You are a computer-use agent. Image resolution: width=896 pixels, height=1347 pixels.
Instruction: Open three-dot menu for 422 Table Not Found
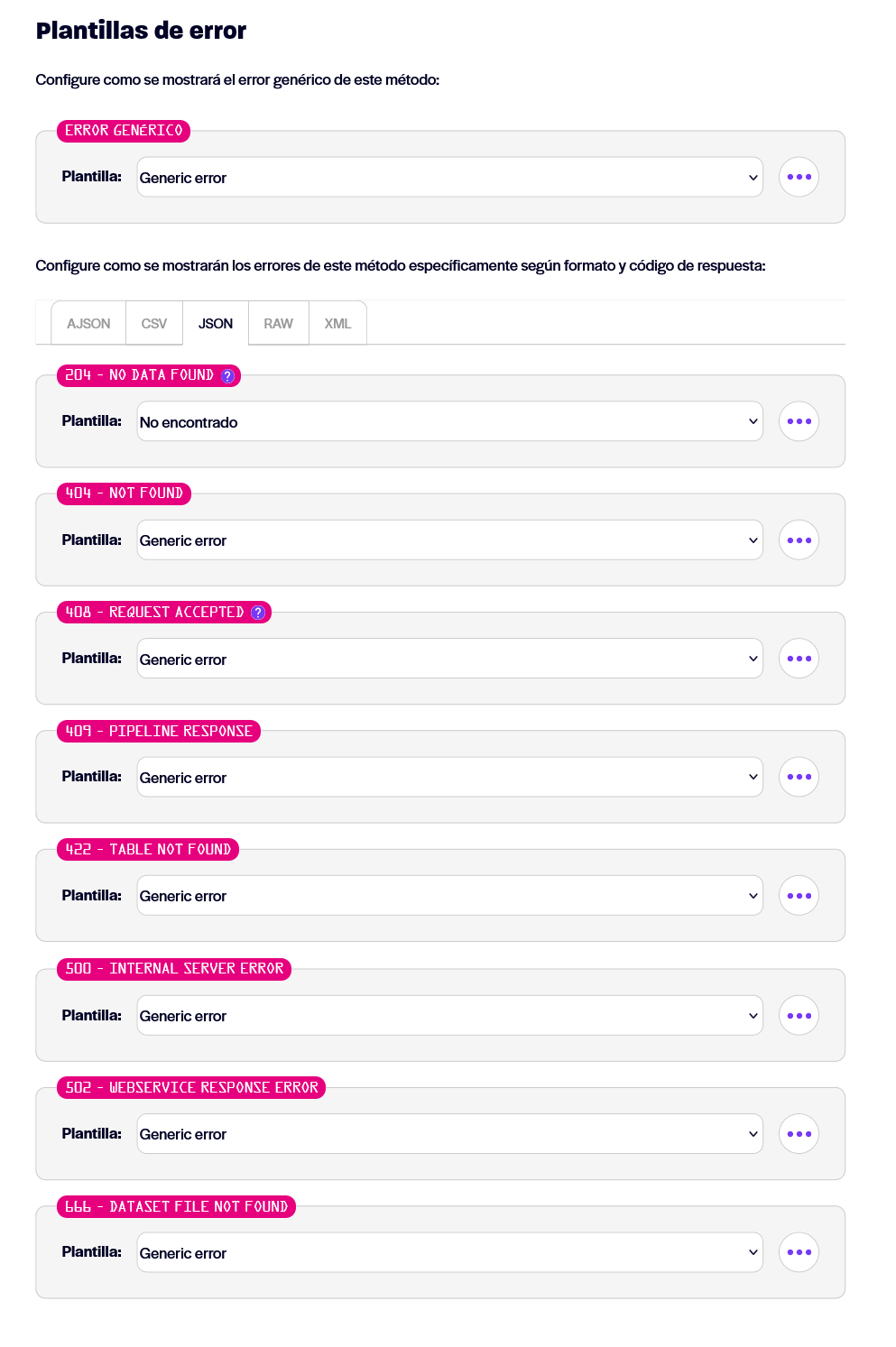click(x=799, y=896)
